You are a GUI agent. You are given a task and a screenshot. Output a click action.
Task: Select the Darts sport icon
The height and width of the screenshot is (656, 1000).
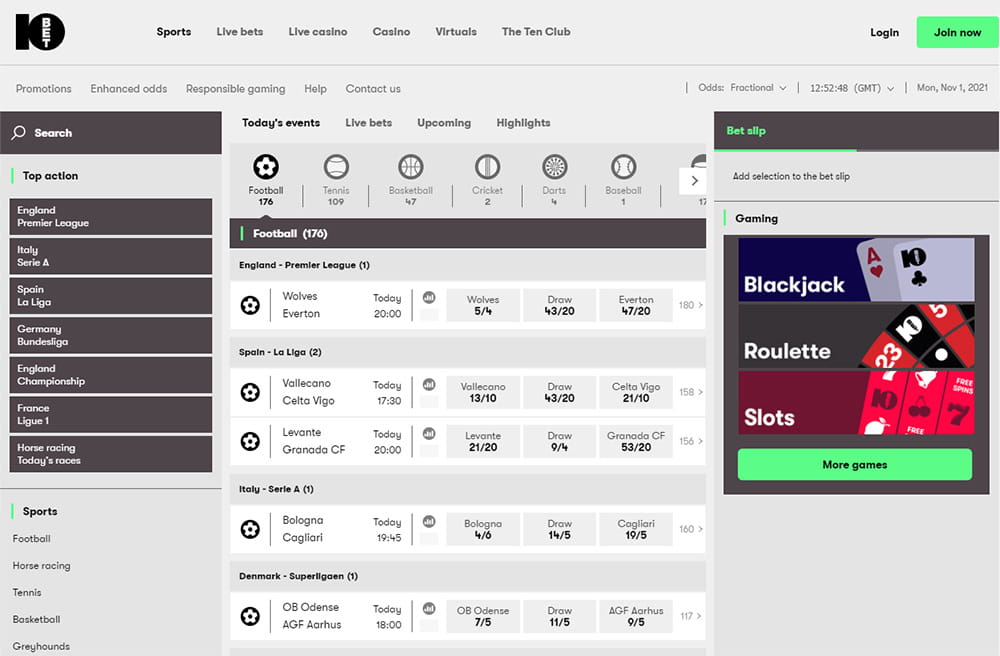click(554, 167)
